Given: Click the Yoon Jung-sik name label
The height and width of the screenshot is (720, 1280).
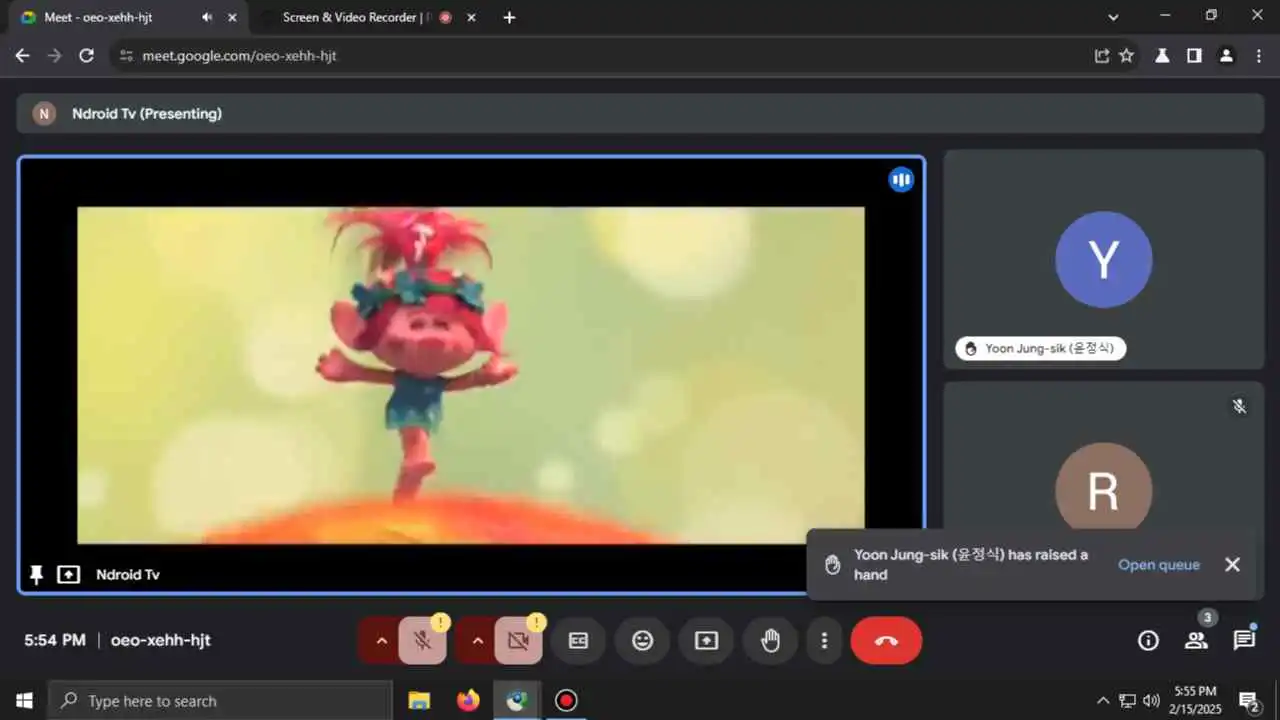Looking at the screenshot, I should click(x=1041, y=348).
